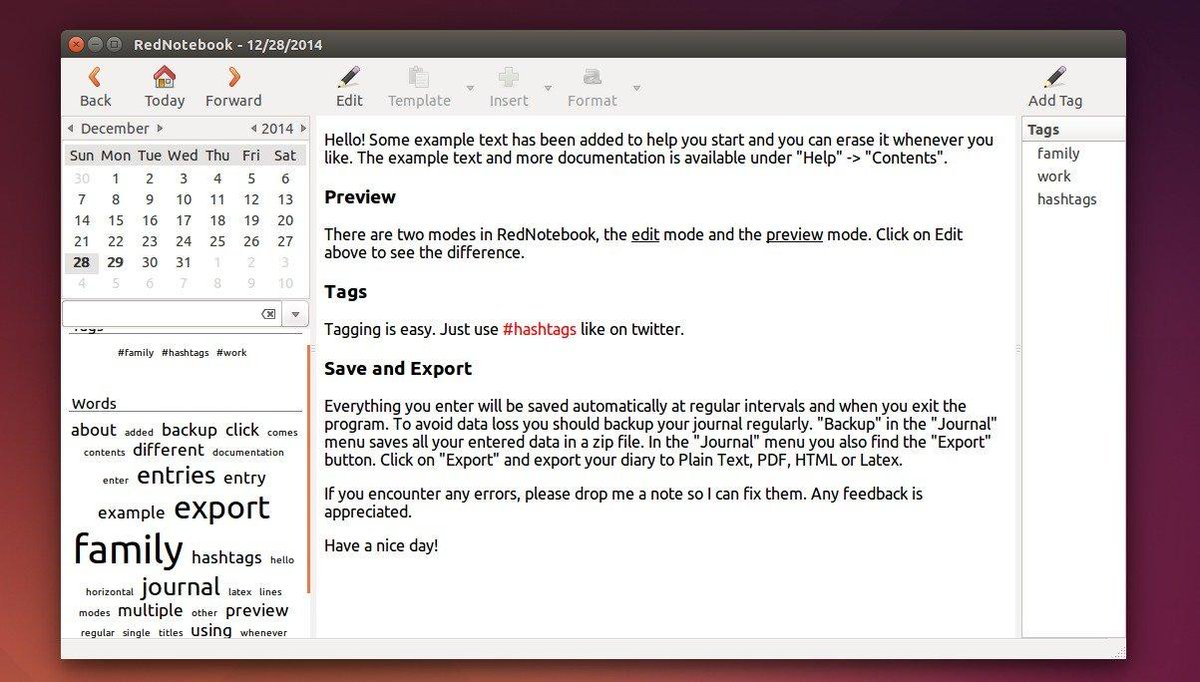Click the word 'entry' in word cloud
This screenshot has height=682, width=1200.
click(x=244, y=478)
